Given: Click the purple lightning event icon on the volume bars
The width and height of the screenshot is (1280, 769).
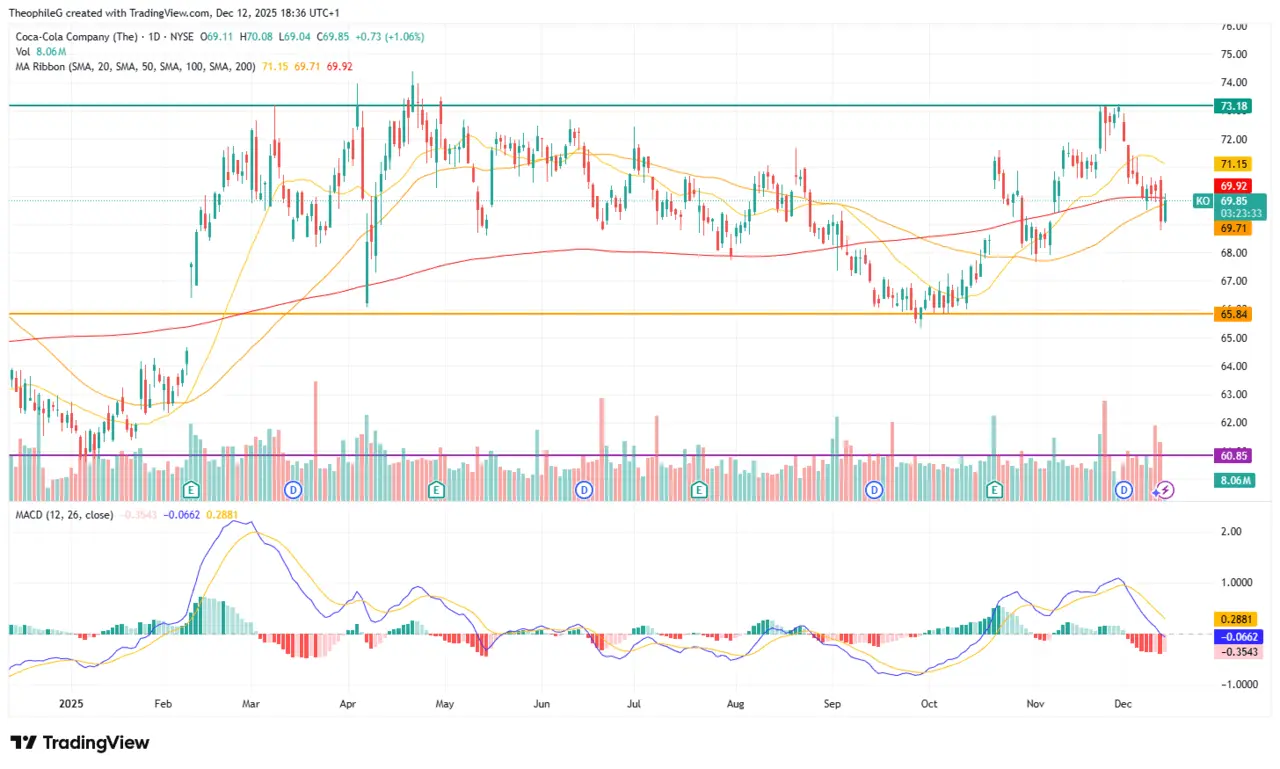Looking at the screenshot, I should [1163, 490].
